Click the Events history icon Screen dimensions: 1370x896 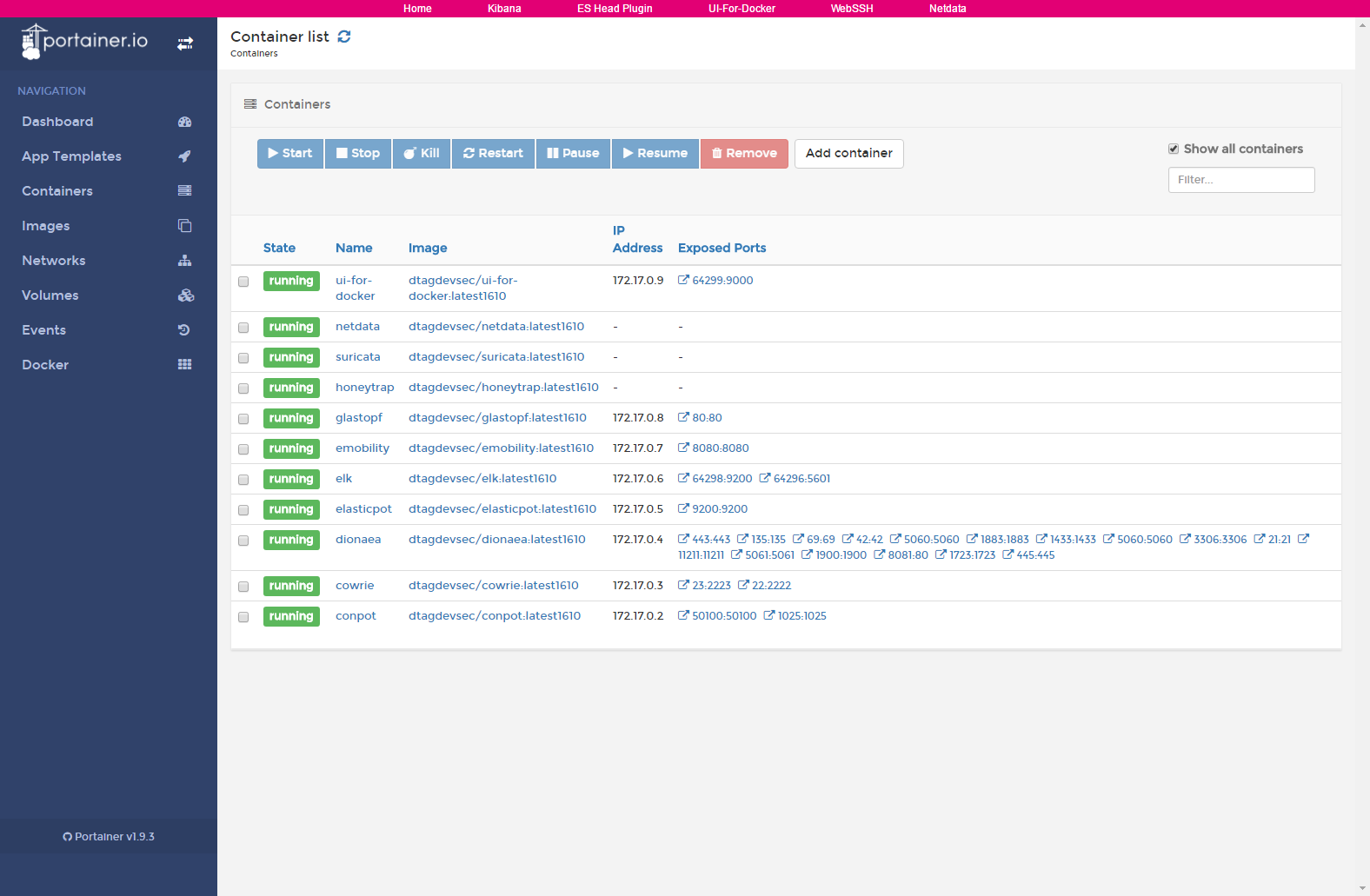185,330
